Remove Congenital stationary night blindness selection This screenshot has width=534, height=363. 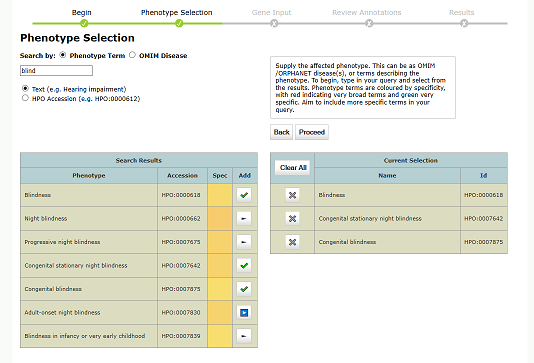(x=292, y=219)
